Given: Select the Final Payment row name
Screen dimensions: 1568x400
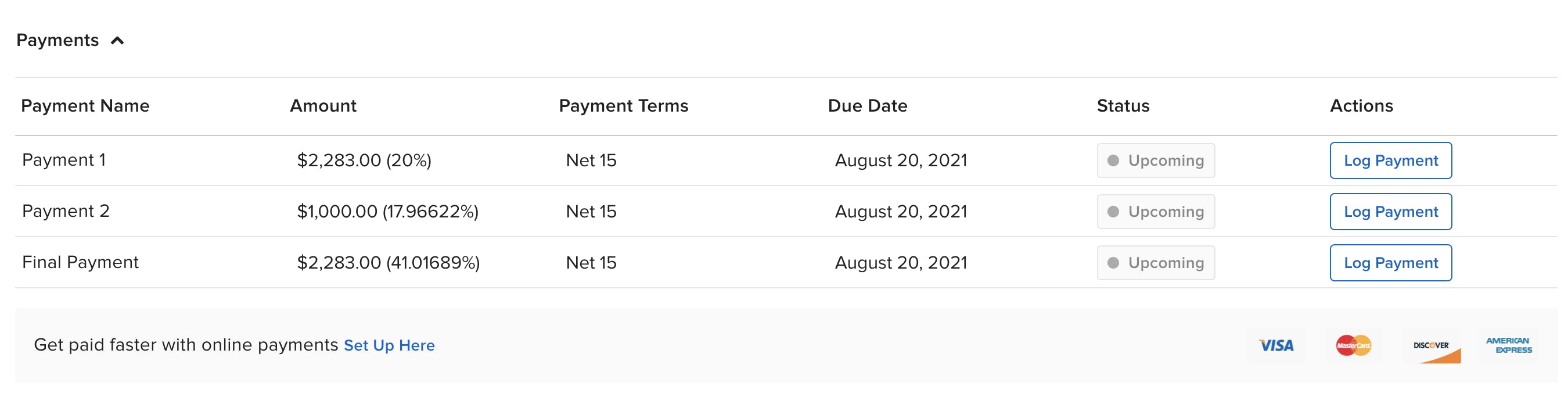Looking at the screenshot, I should tap(80, 262).
